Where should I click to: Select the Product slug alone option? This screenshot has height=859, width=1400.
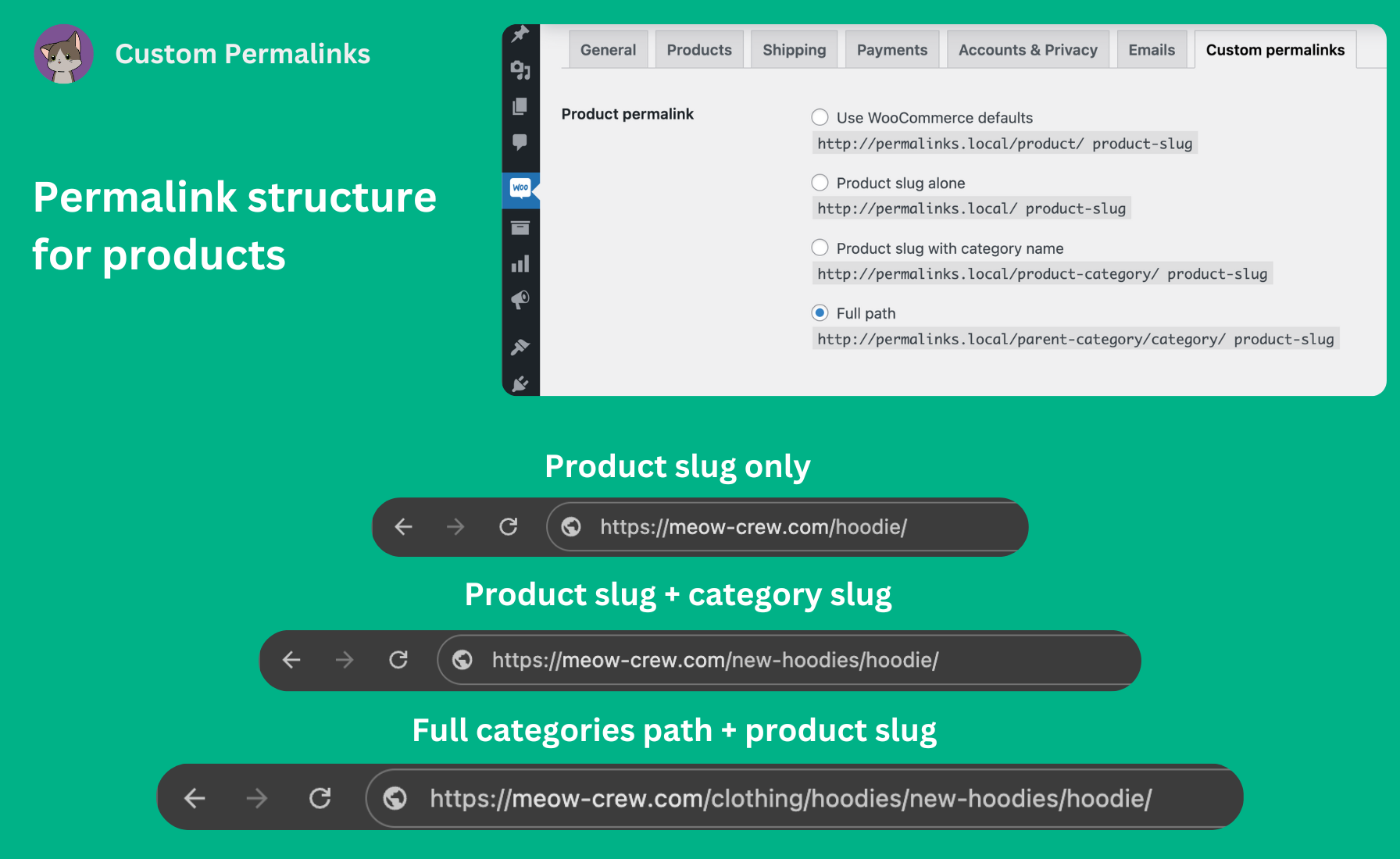(x=820, y=182)
